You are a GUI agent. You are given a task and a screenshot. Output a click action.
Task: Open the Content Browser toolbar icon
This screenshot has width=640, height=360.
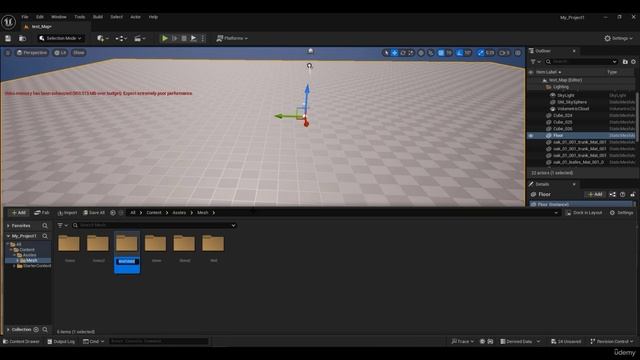pos(22,38)
